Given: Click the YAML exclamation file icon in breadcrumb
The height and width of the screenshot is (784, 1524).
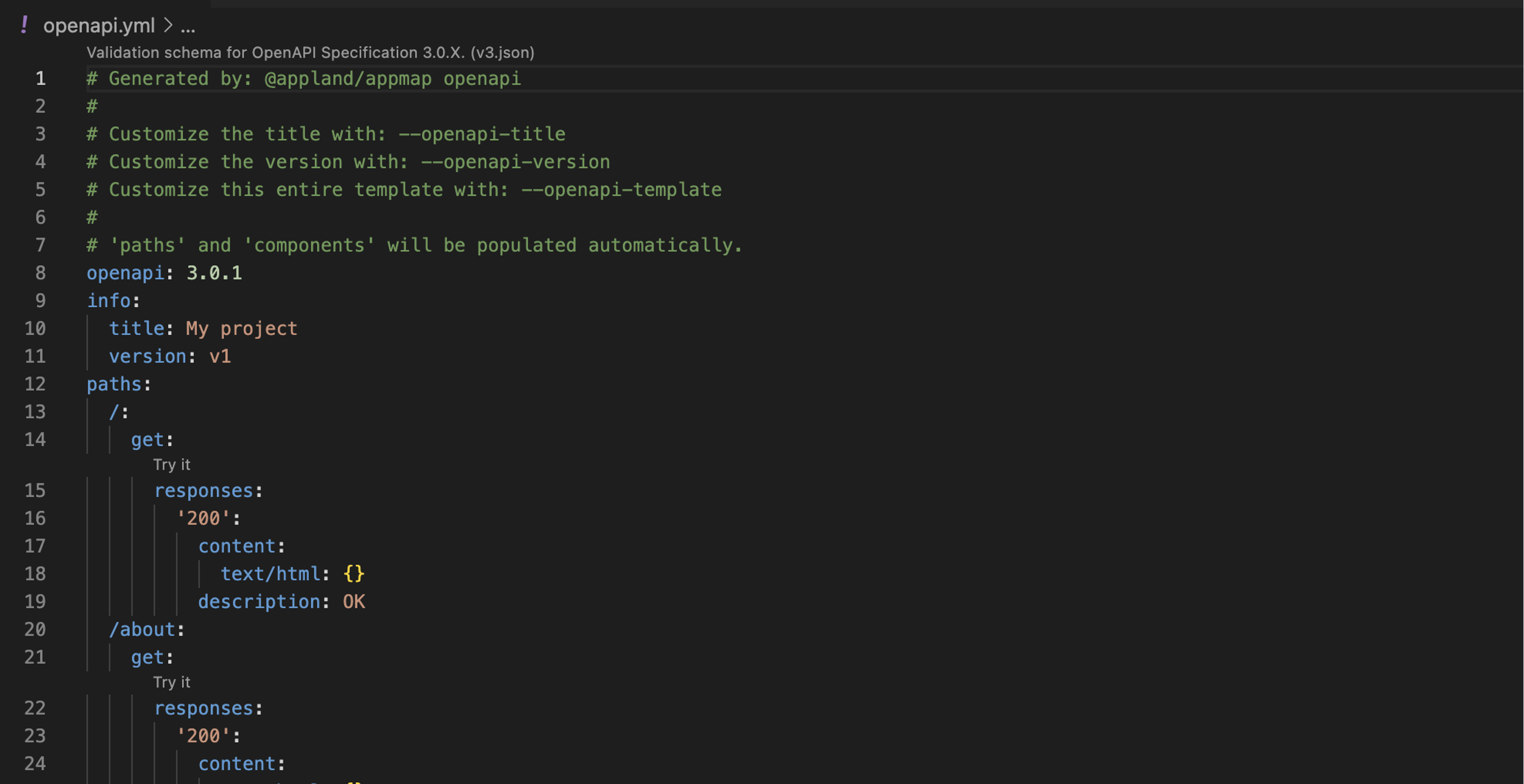Looking at the screenshot, I should point(24,25).
